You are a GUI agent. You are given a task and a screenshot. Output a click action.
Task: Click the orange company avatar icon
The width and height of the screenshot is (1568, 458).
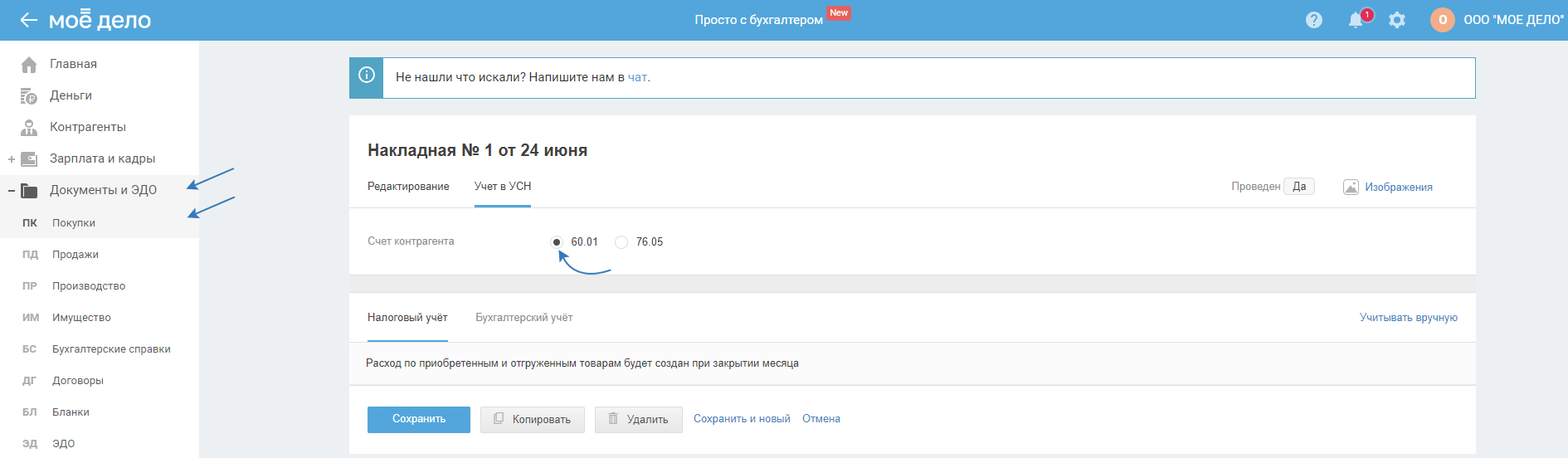pos(1442,20)
